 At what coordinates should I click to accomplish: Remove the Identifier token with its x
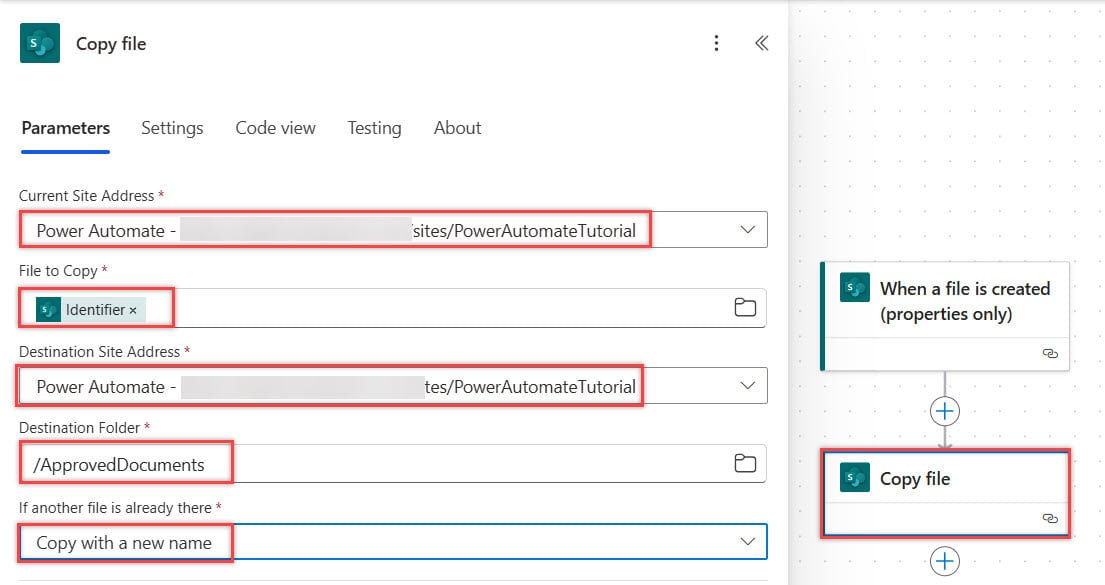(132, 310)
